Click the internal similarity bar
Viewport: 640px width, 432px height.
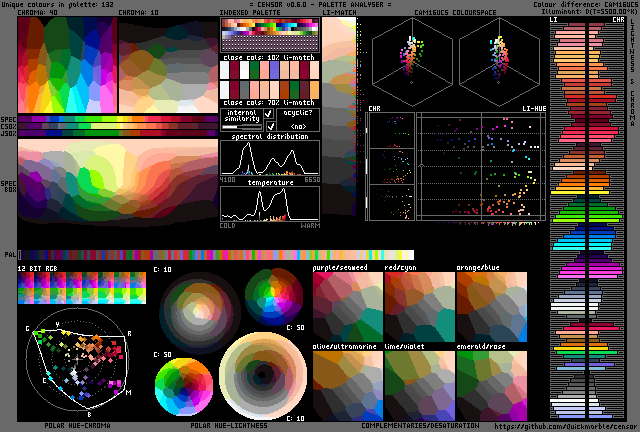coord(243,127)
